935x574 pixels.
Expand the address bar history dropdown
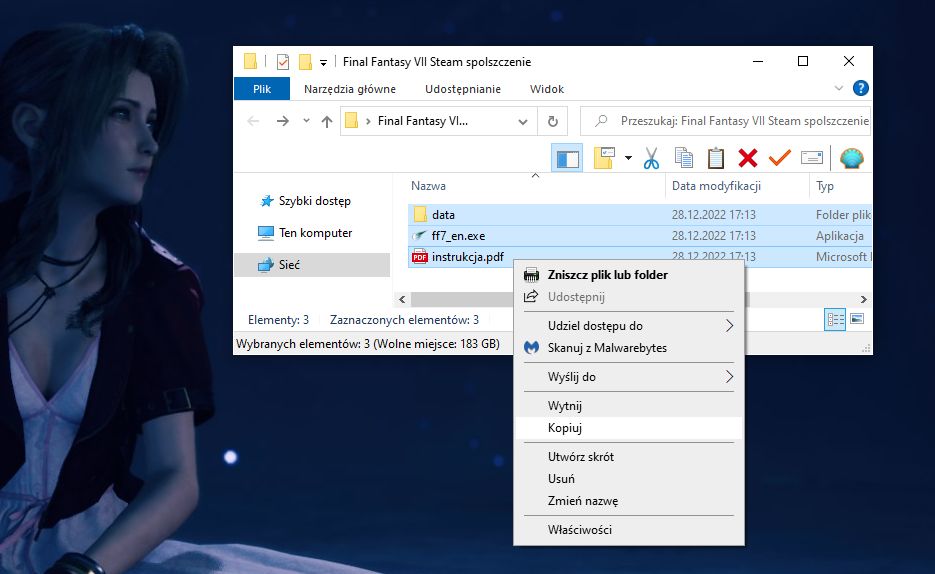click(x=523, y=122)
